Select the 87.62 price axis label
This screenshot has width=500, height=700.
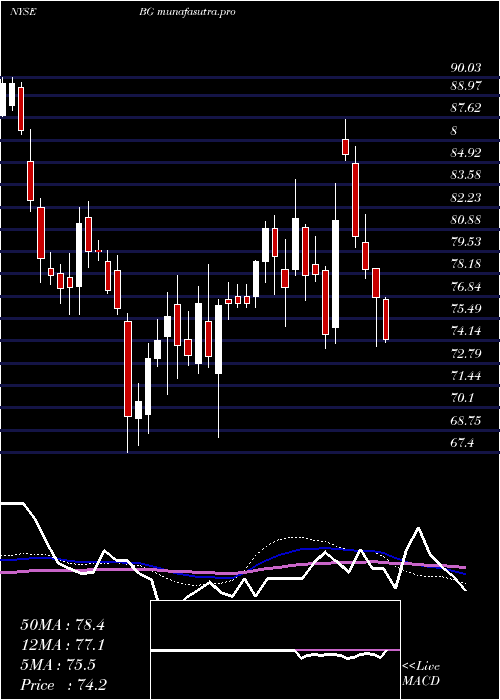point(466,108)
